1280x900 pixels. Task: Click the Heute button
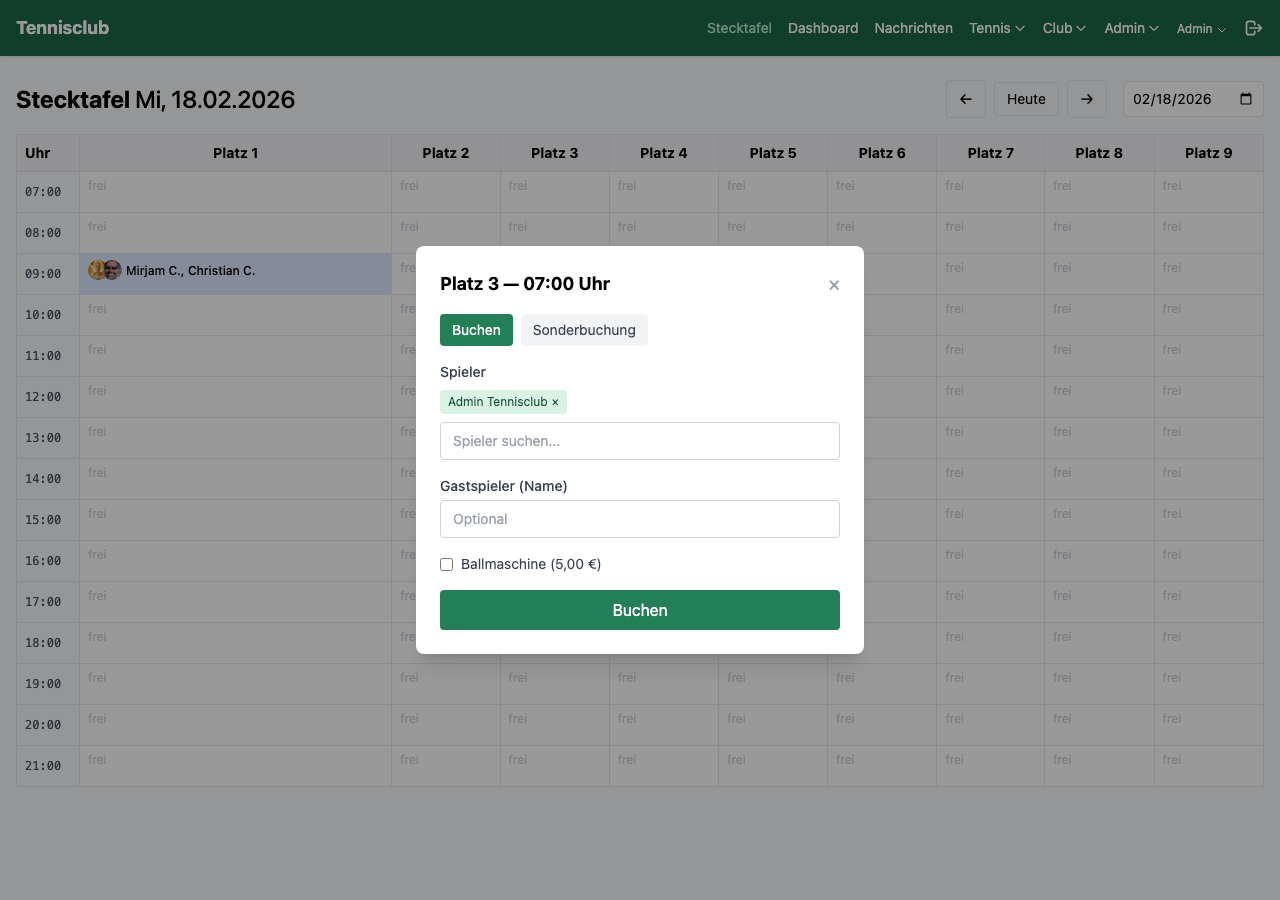click(x=1026, y=99)
